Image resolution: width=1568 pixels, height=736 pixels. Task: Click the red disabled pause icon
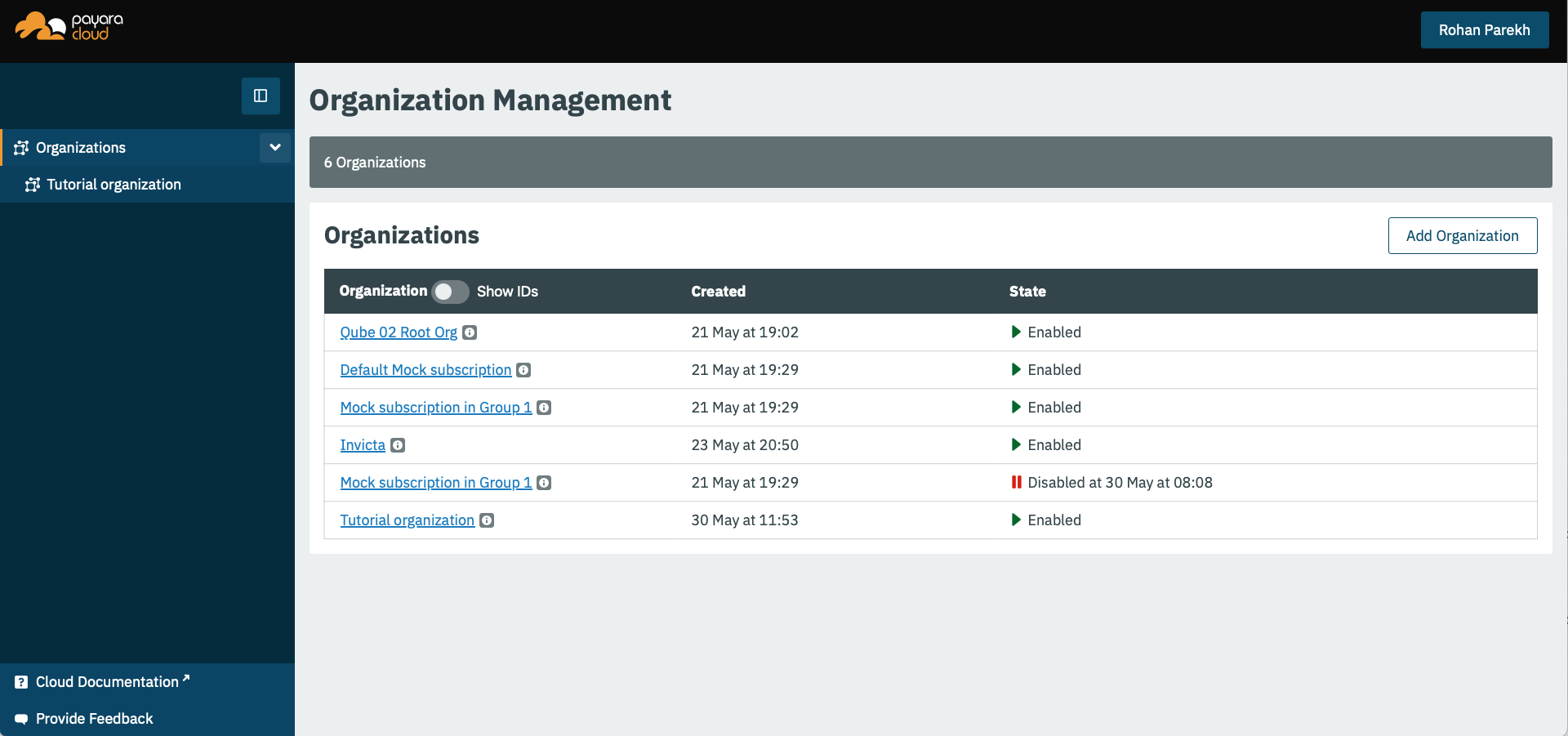(1016, 483)
